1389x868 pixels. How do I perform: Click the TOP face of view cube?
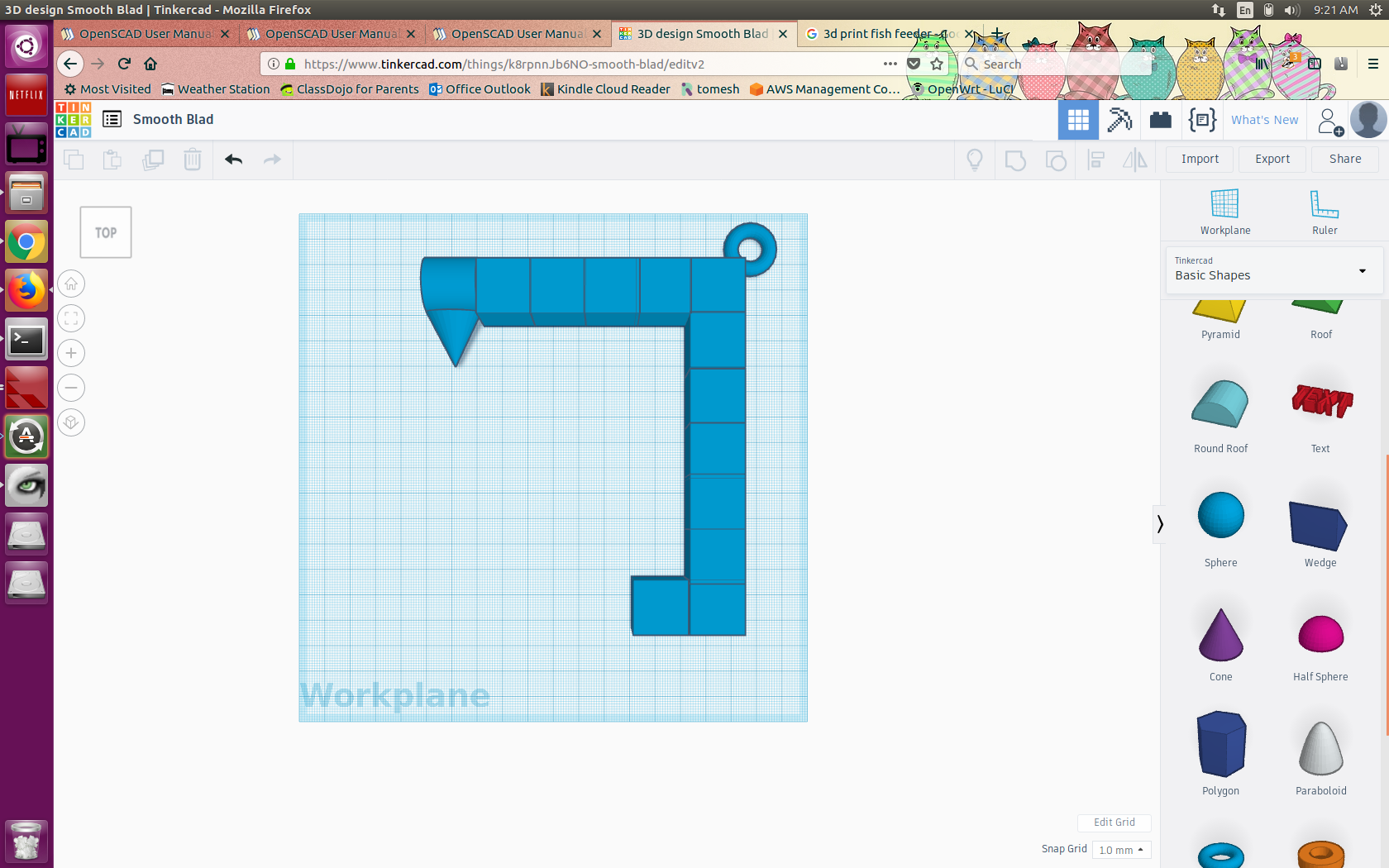(x=106, y=233)
